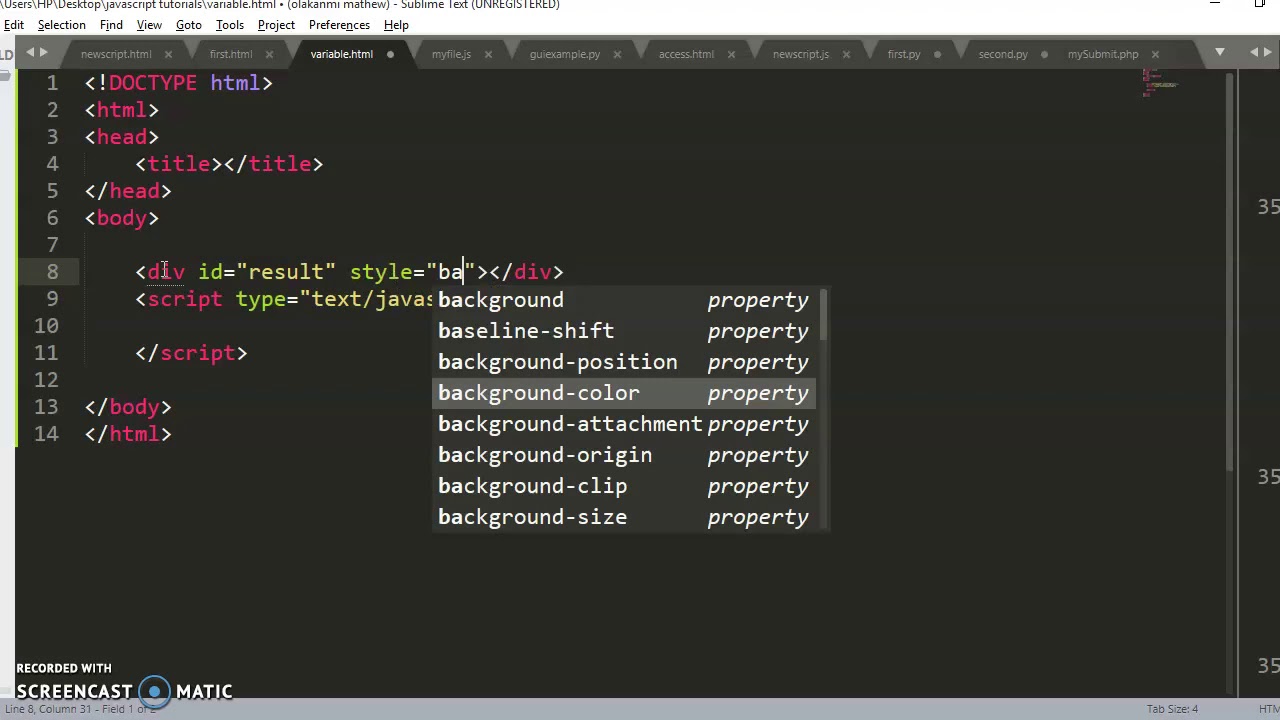Image resolution: width=1280 pixels, height=720 pixels.
Task: Close the access.html tab
Action: [731, 54]
